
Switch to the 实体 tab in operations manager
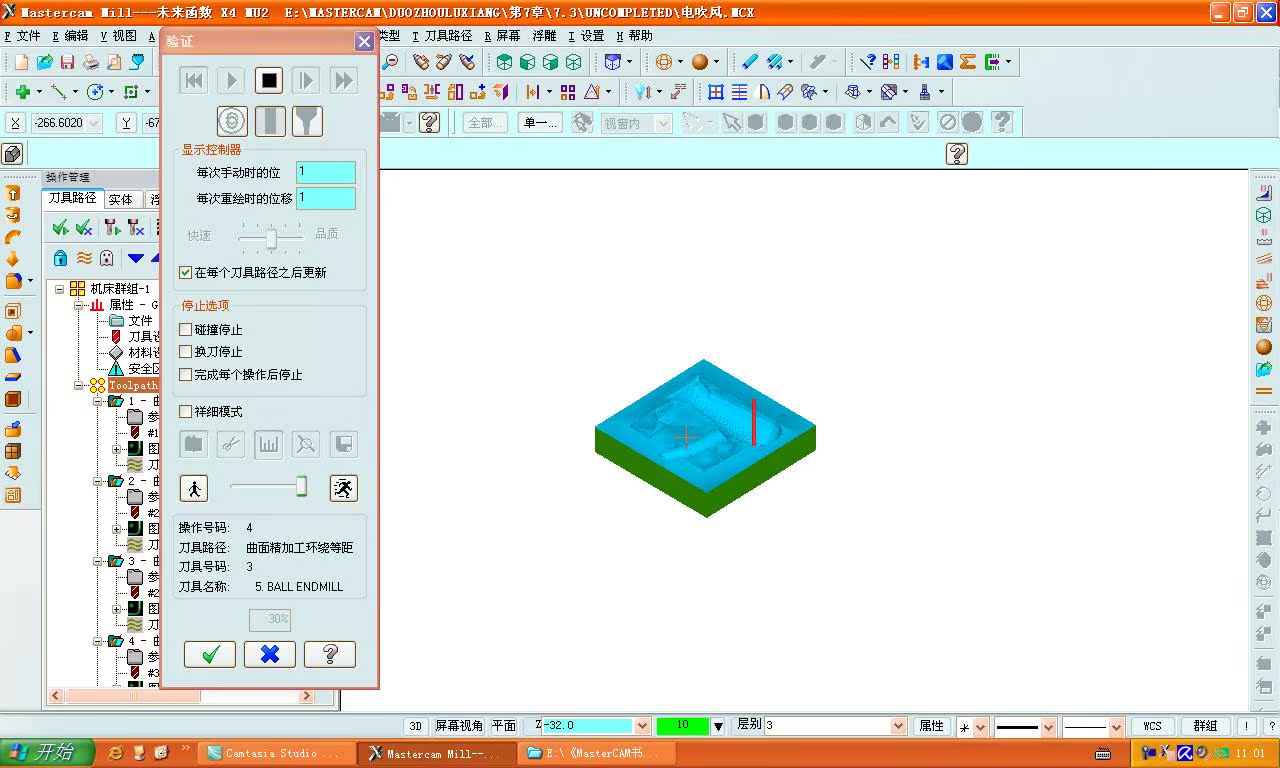coord(120,199)
